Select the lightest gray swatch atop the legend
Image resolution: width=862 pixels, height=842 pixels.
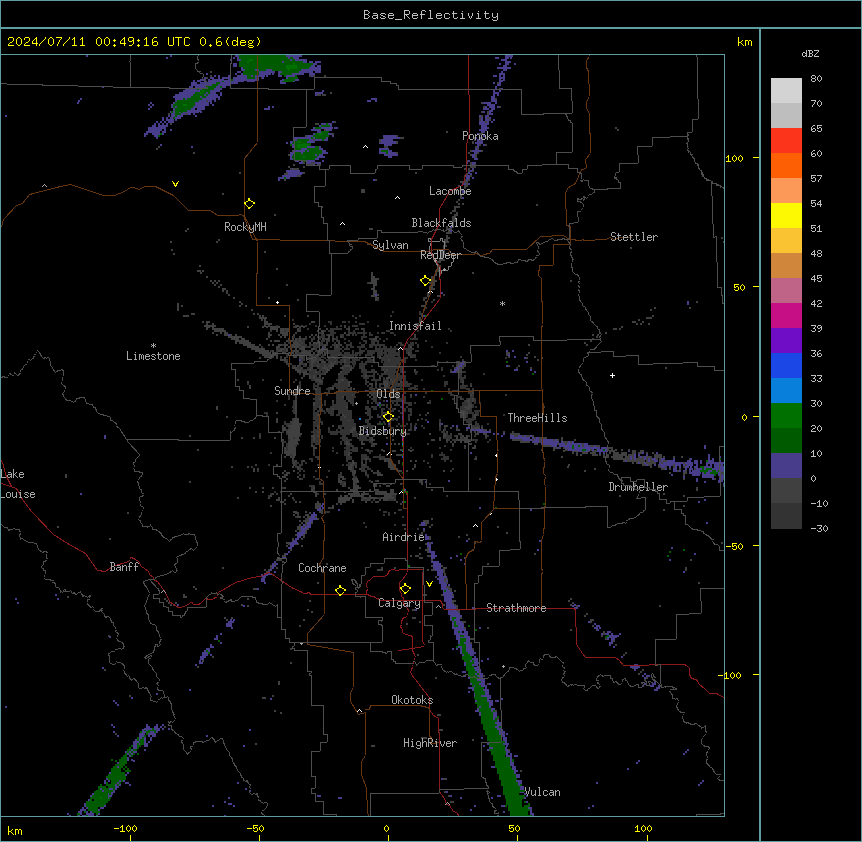coord(786,91)
